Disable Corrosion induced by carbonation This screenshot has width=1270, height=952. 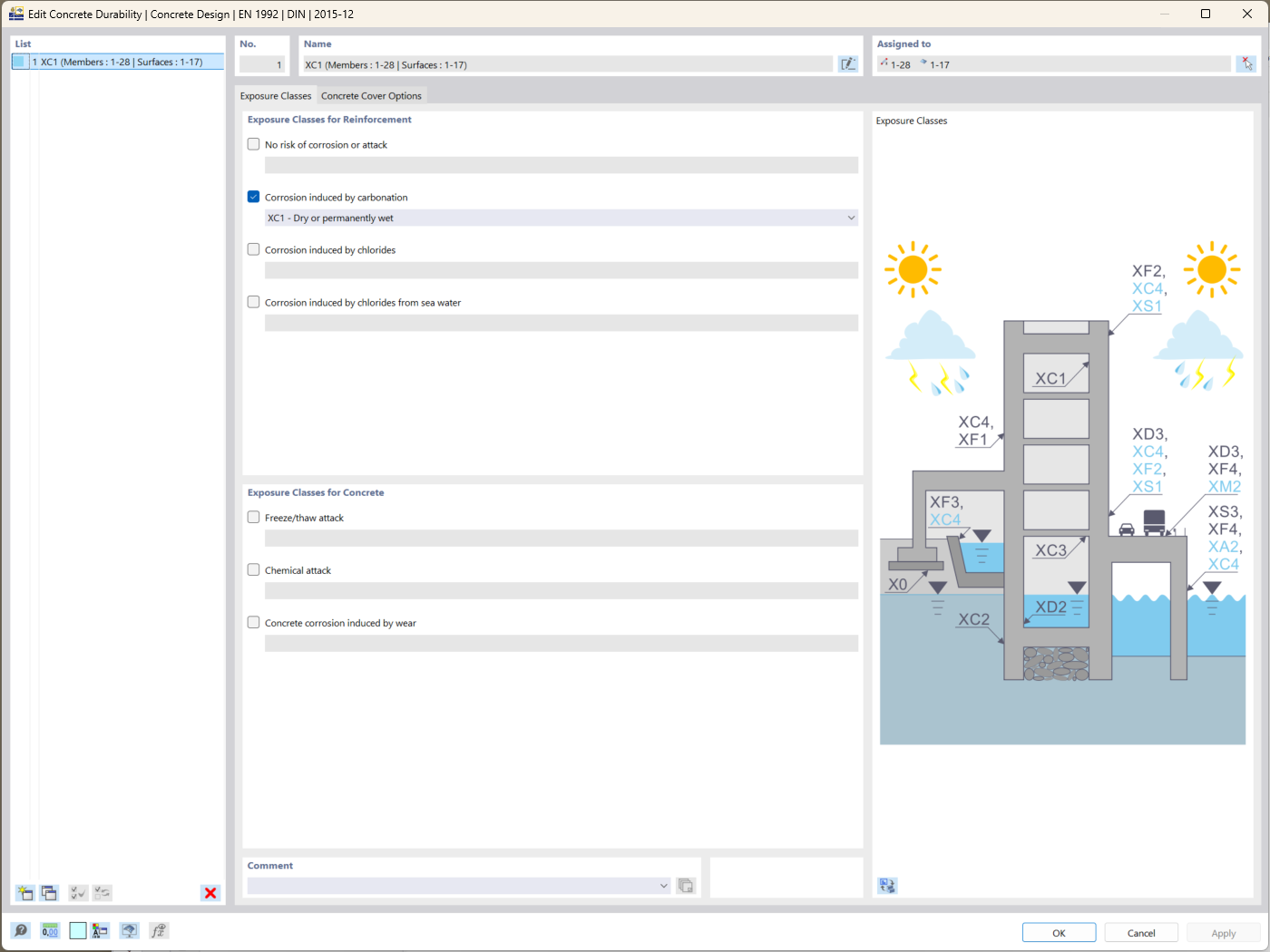pos(253,196)
